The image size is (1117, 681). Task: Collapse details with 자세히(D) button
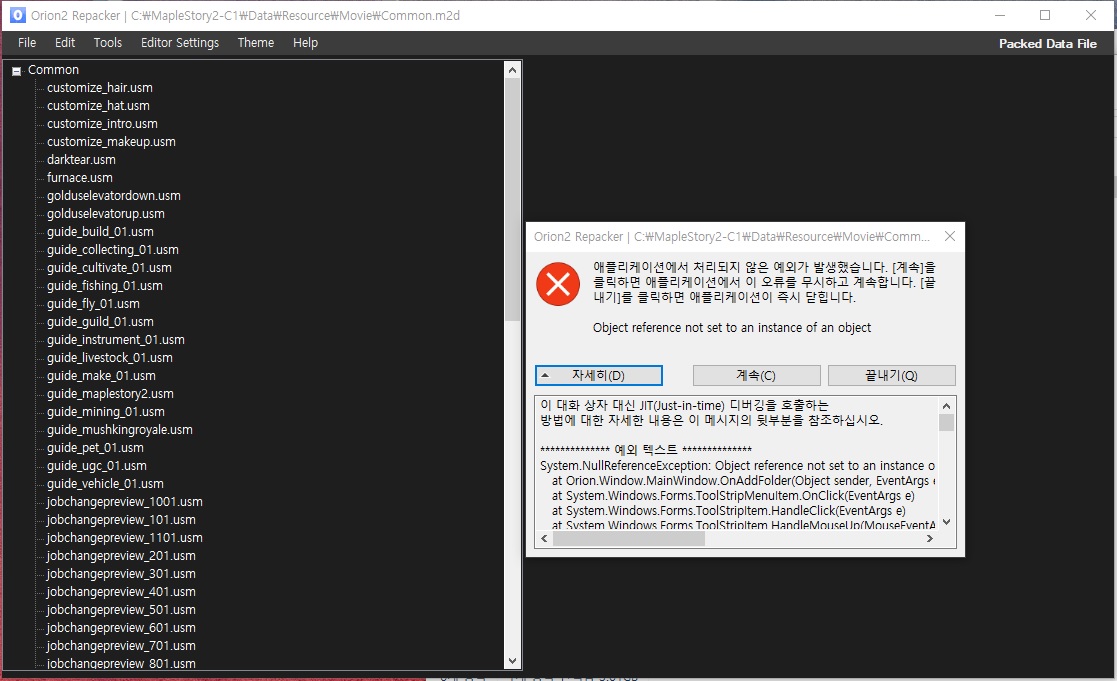598,375
